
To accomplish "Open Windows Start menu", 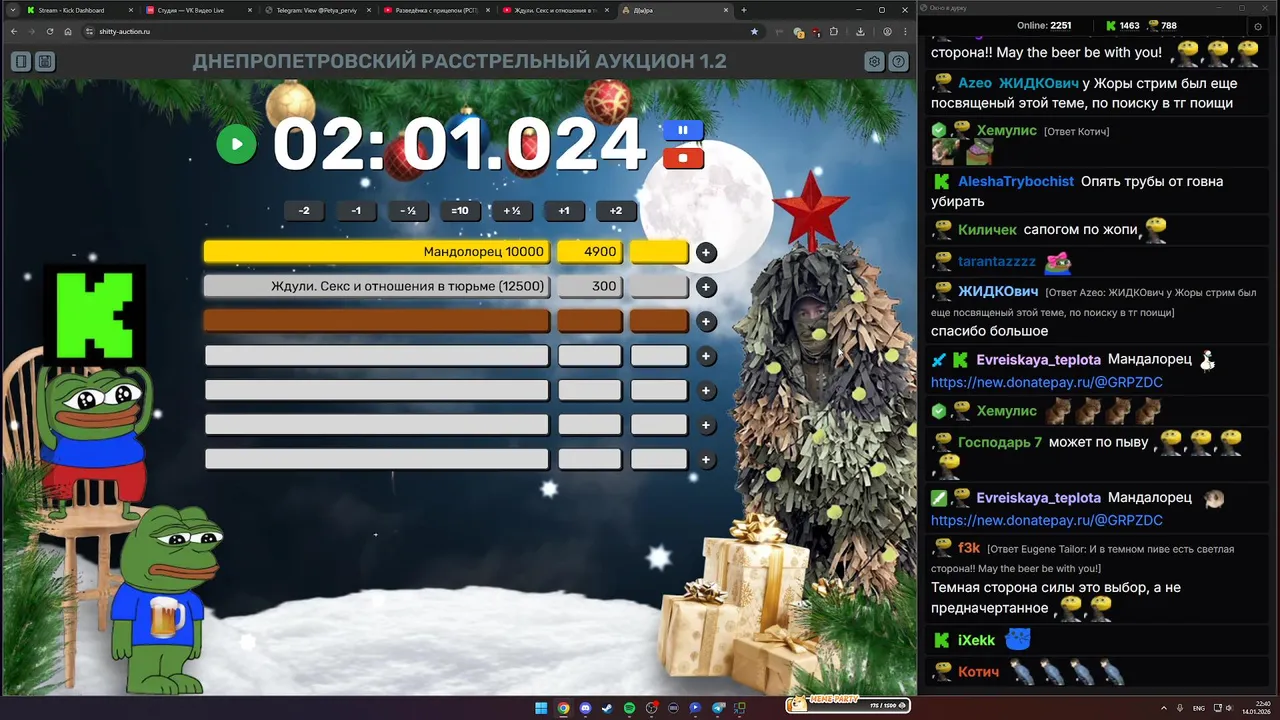I will pos(541,708).
